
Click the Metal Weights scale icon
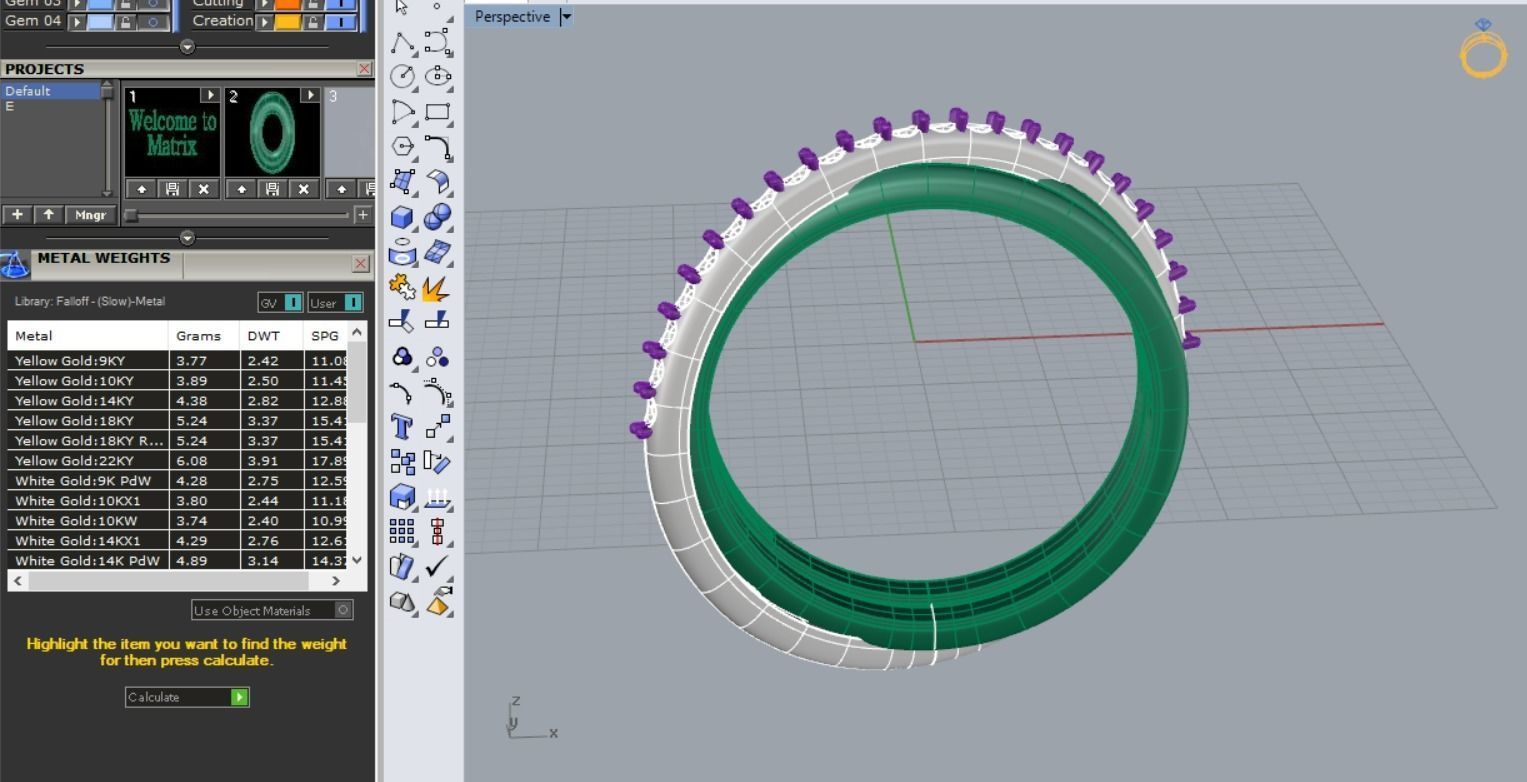tap(15, 265)
